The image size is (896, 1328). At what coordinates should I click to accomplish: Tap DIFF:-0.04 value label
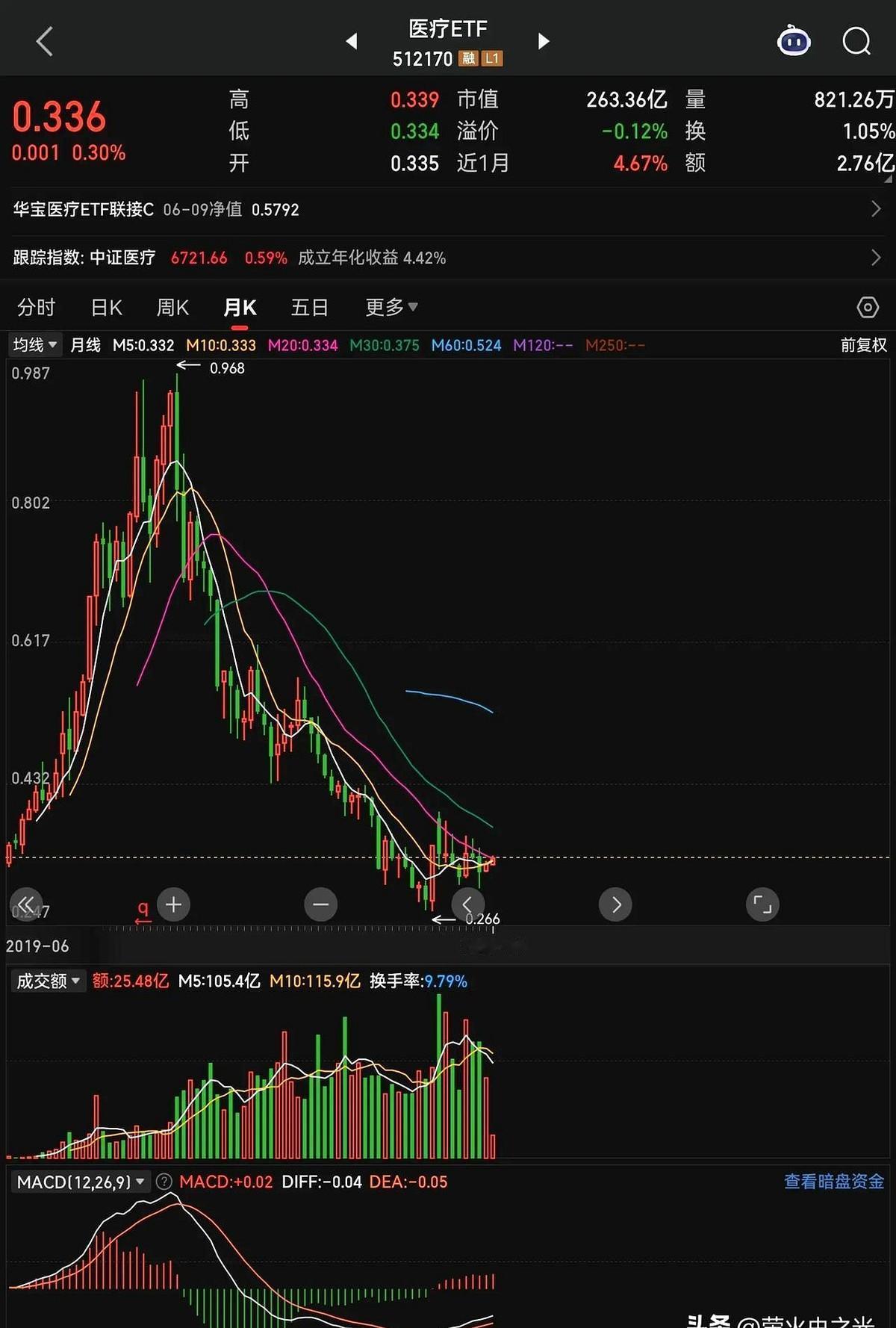(322, 1182)
